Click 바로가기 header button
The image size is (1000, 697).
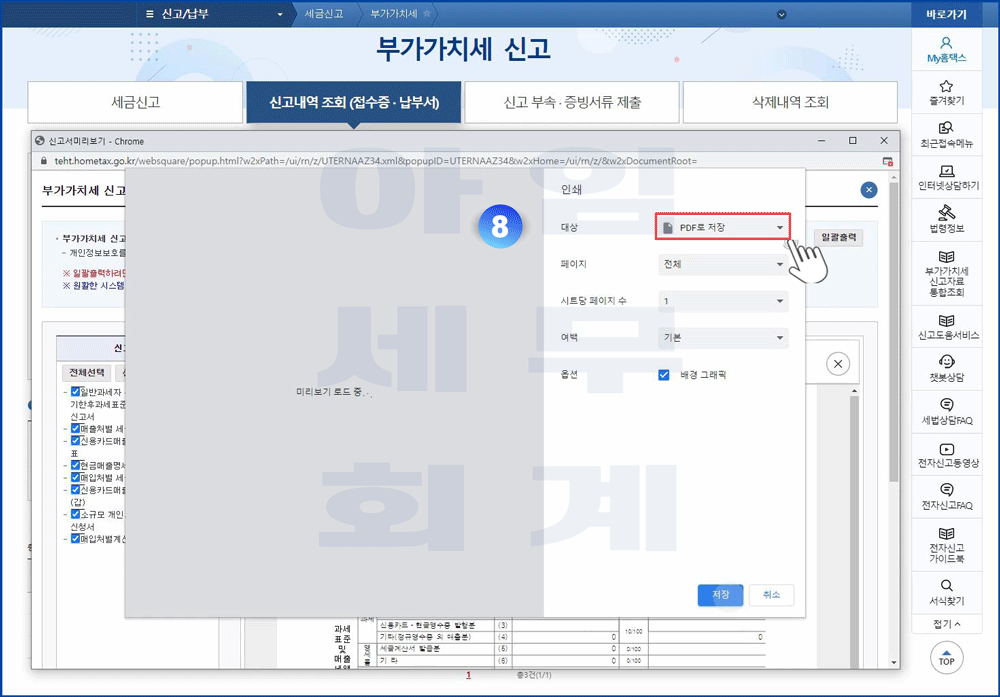946,14
